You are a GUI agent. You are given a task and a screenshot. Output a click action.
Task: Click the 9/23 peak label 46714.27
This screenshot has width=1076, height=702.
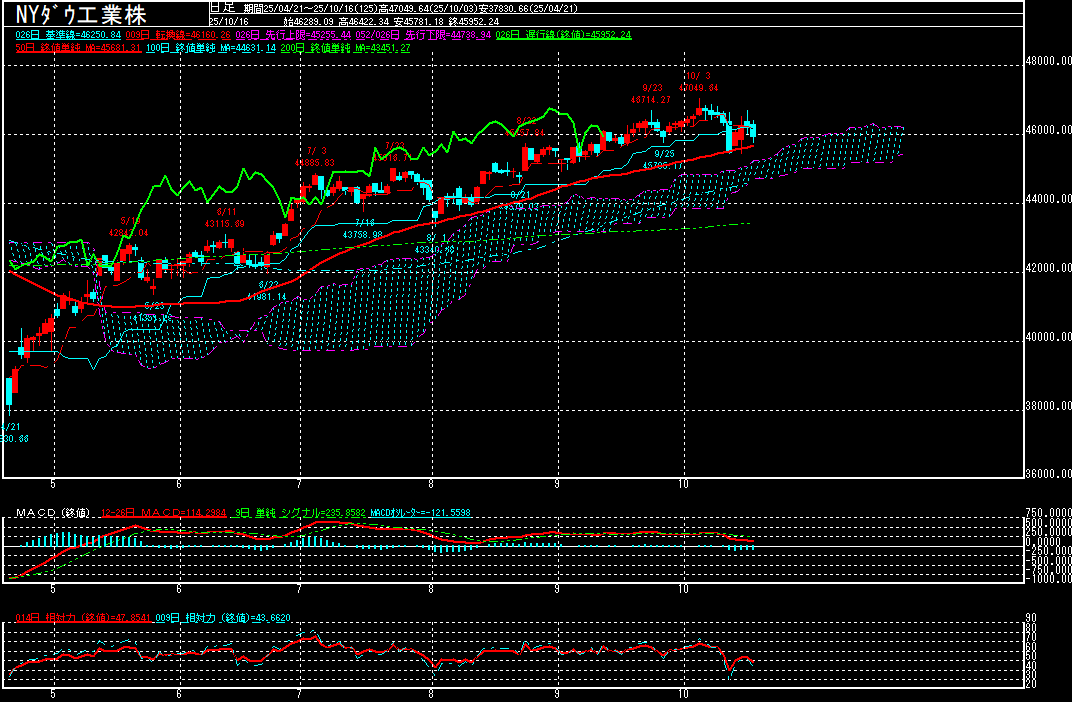click(x=652, y=100)
